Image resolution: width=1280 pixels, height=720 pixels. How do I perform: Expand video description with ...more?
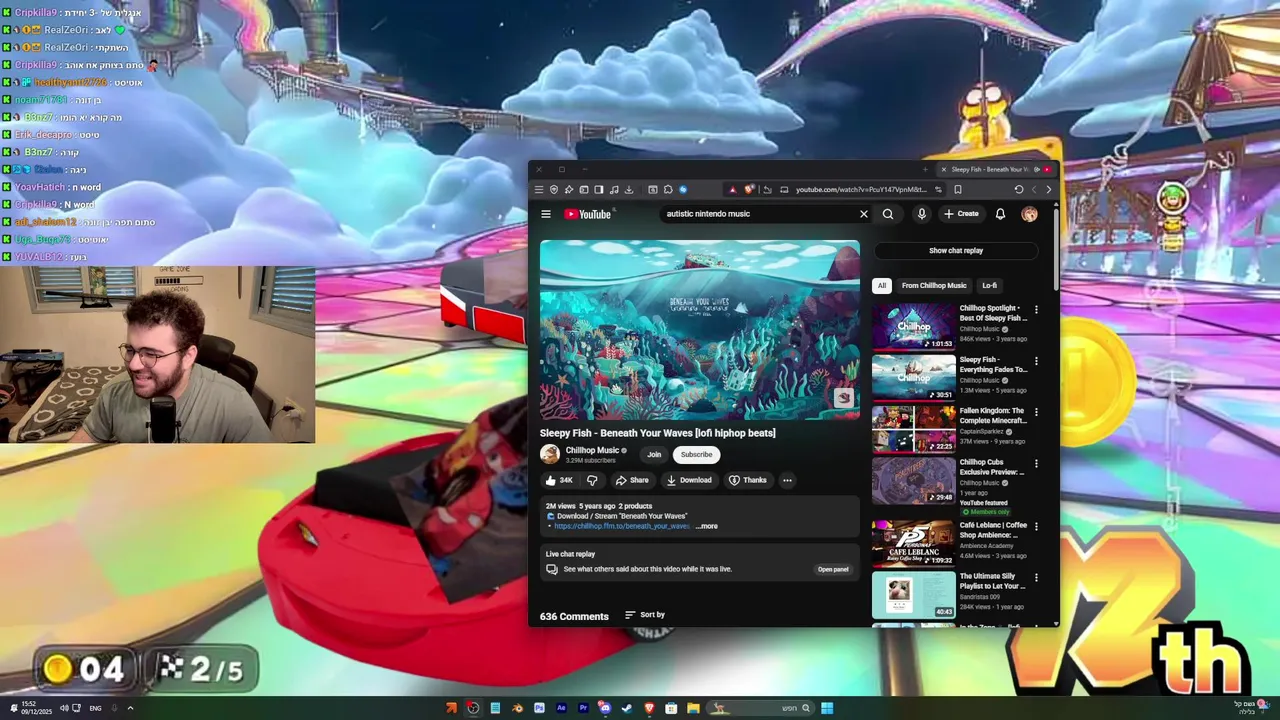pyautogui.click(x=707, y=526)
